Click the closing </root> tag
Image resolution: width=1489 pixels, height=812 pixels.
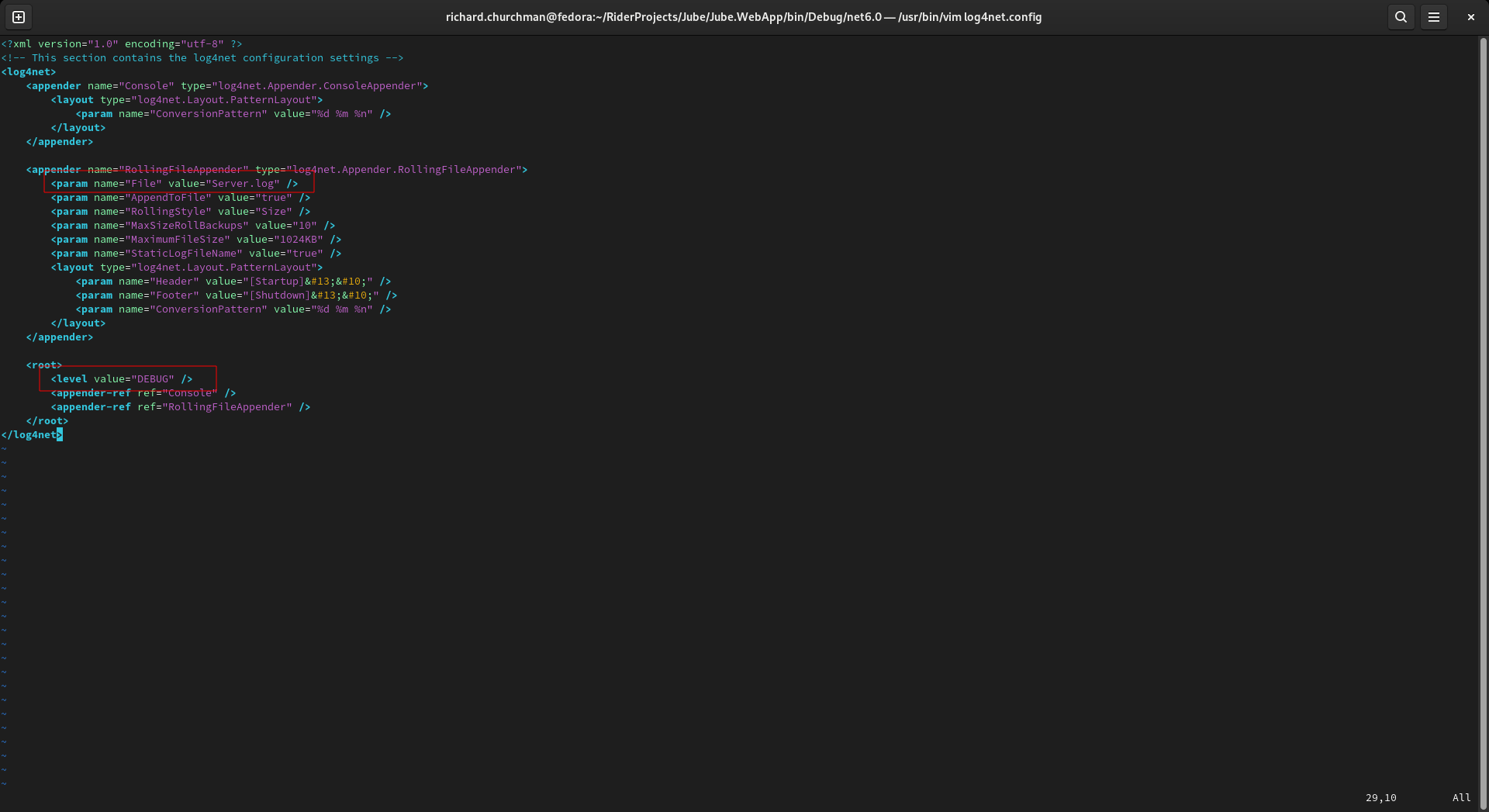(x=47, y=421)
